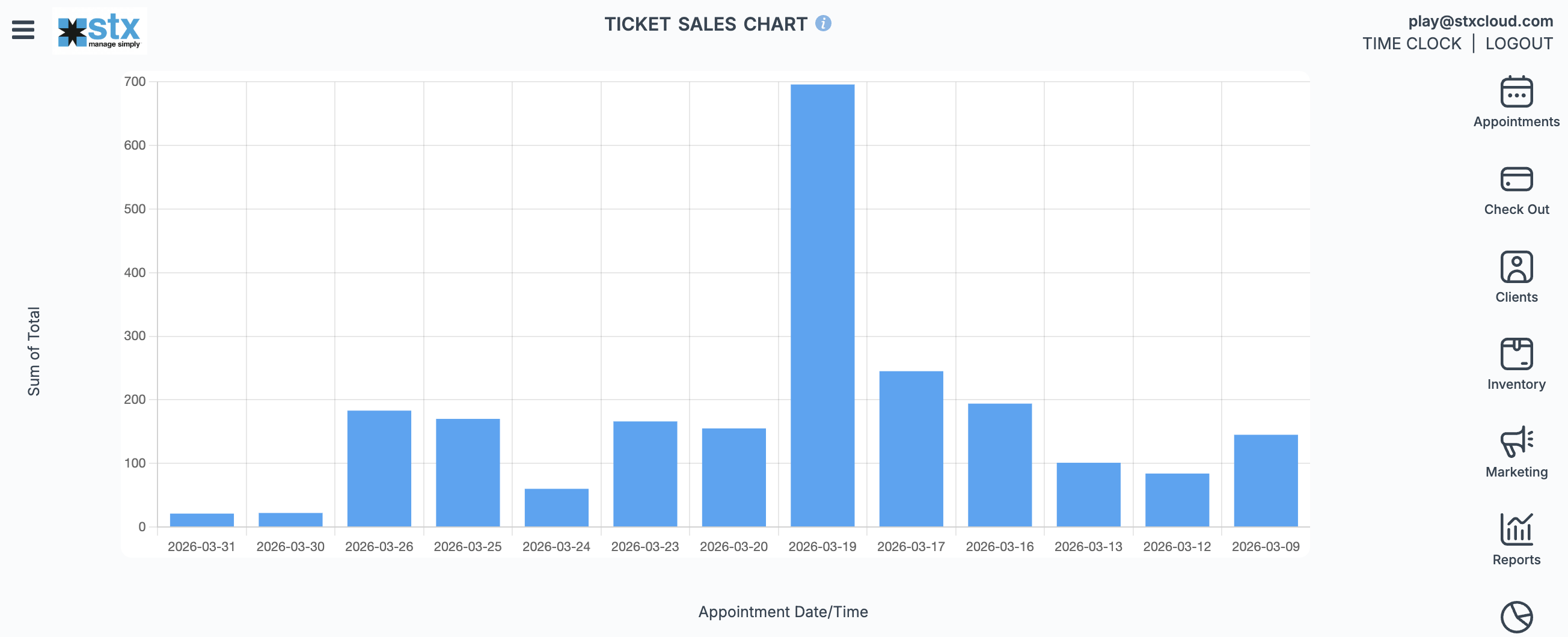Click the 2026-03-23 sales bar
The height and width of the screenshot is (637, 1568).
tap(645, 474)
